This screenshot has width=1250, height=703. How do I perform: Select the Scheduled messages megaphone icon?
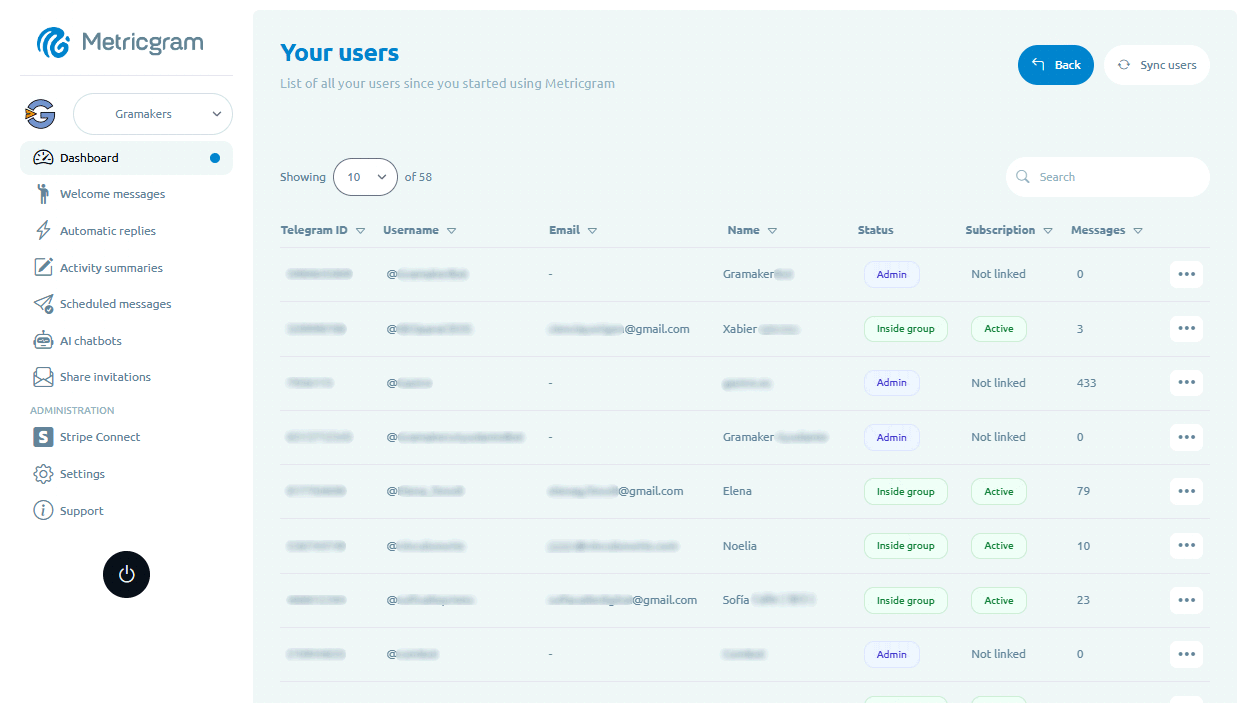click(x=42, y=303)
